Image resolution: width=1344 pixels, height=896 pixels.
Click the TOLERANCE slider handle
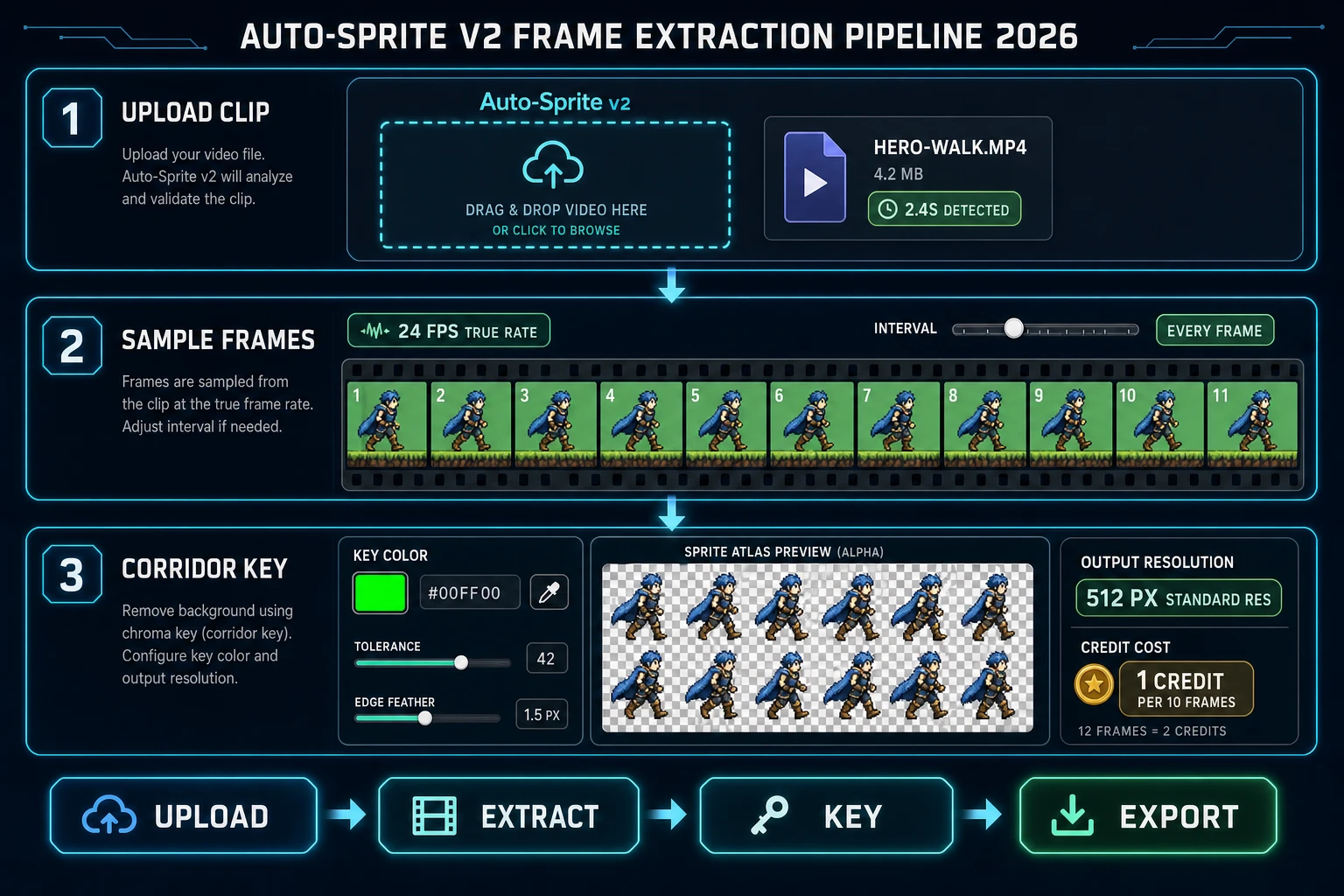pos(461,662)
